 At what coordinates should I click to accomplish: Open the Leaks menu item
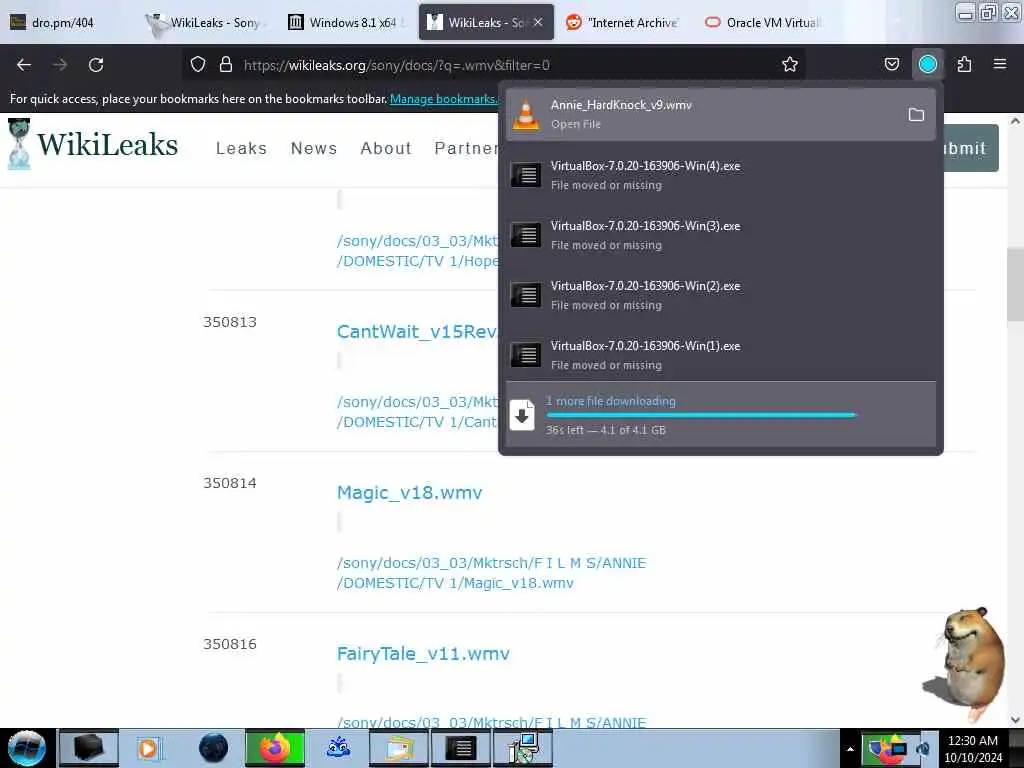click(241, 148)
